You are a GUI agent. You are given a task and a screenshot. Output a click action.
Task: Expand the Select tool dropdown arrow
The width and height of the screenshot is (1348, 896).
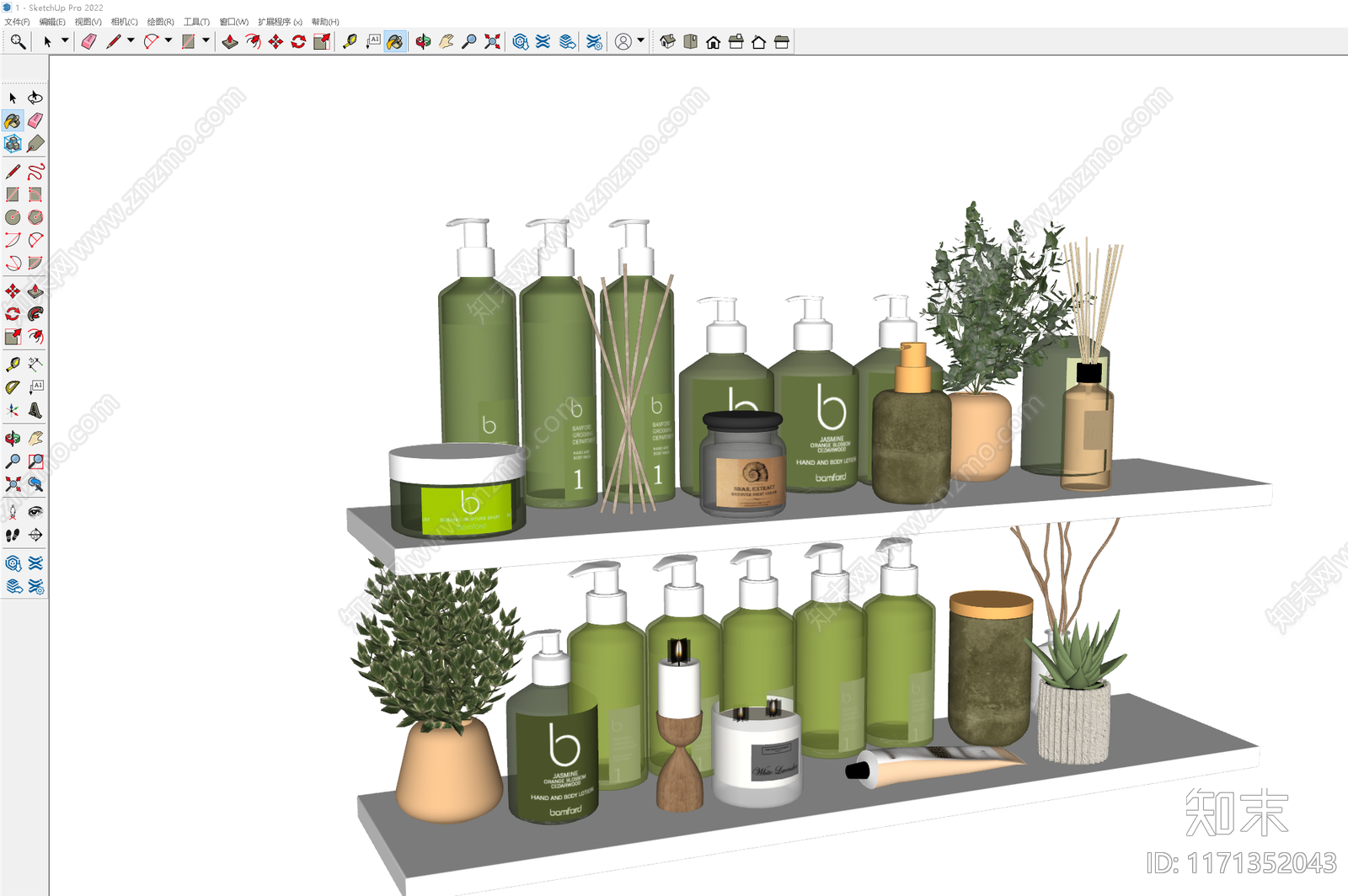65,40
